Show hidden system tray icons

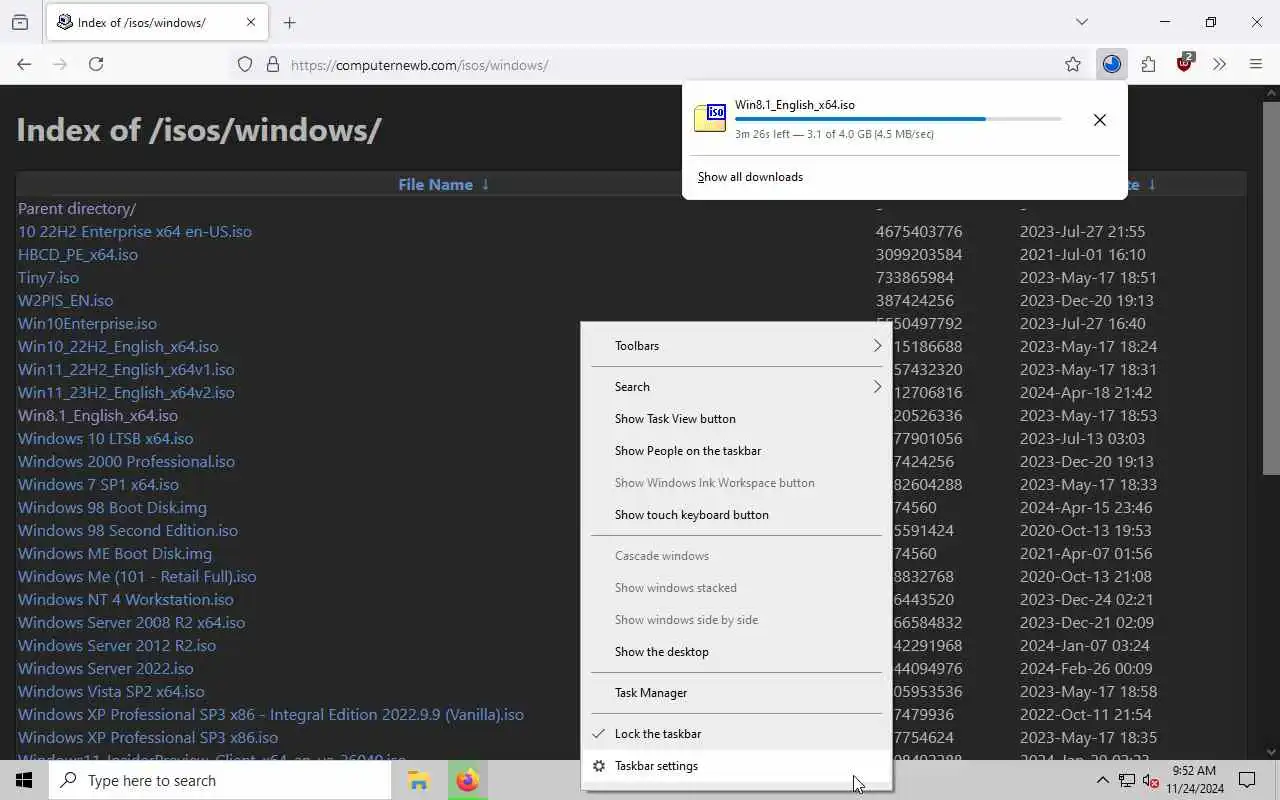point(1102,780)
